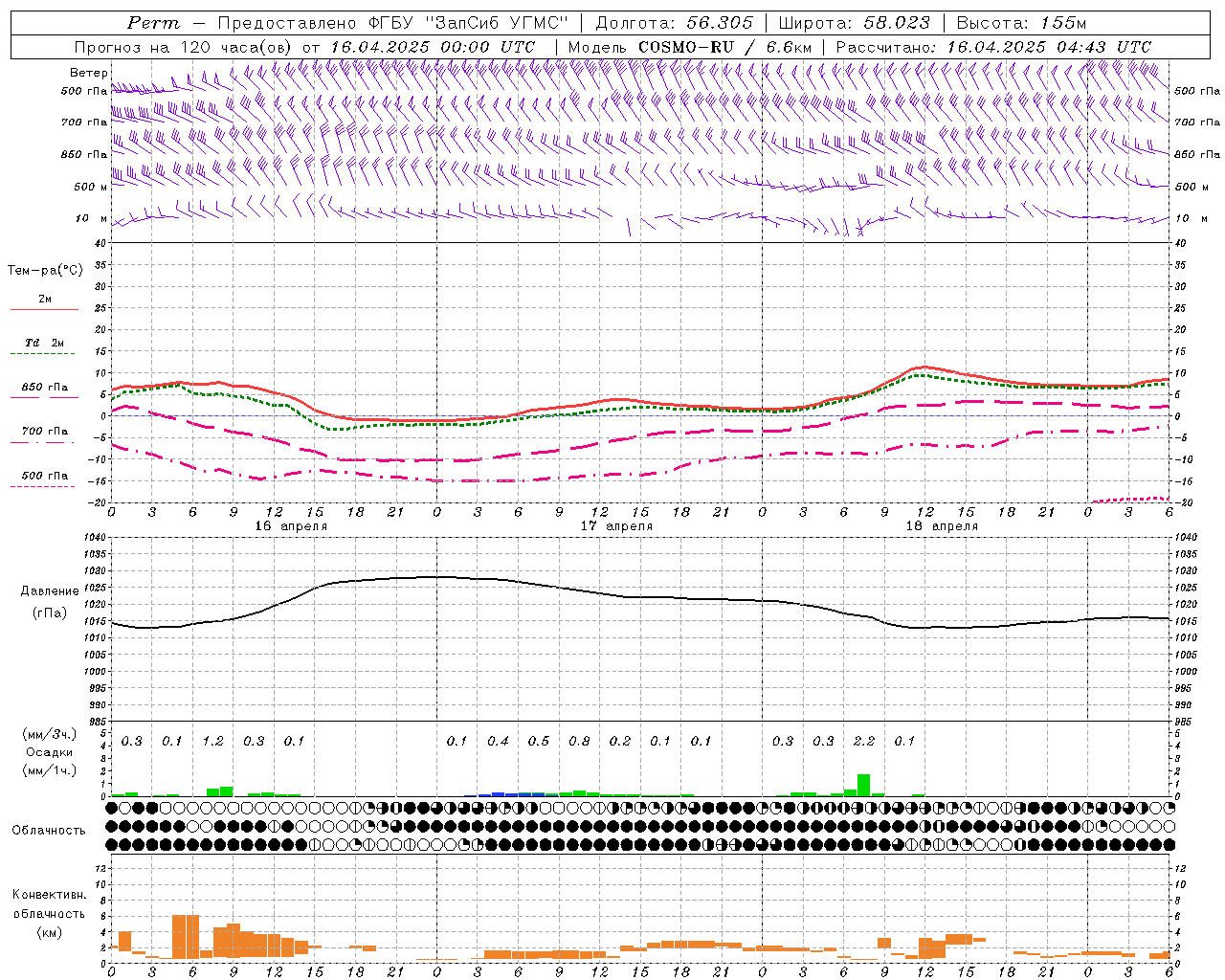Click the "Облачность" cloud cover label
Screen dimensions: 1225x980
49,831
